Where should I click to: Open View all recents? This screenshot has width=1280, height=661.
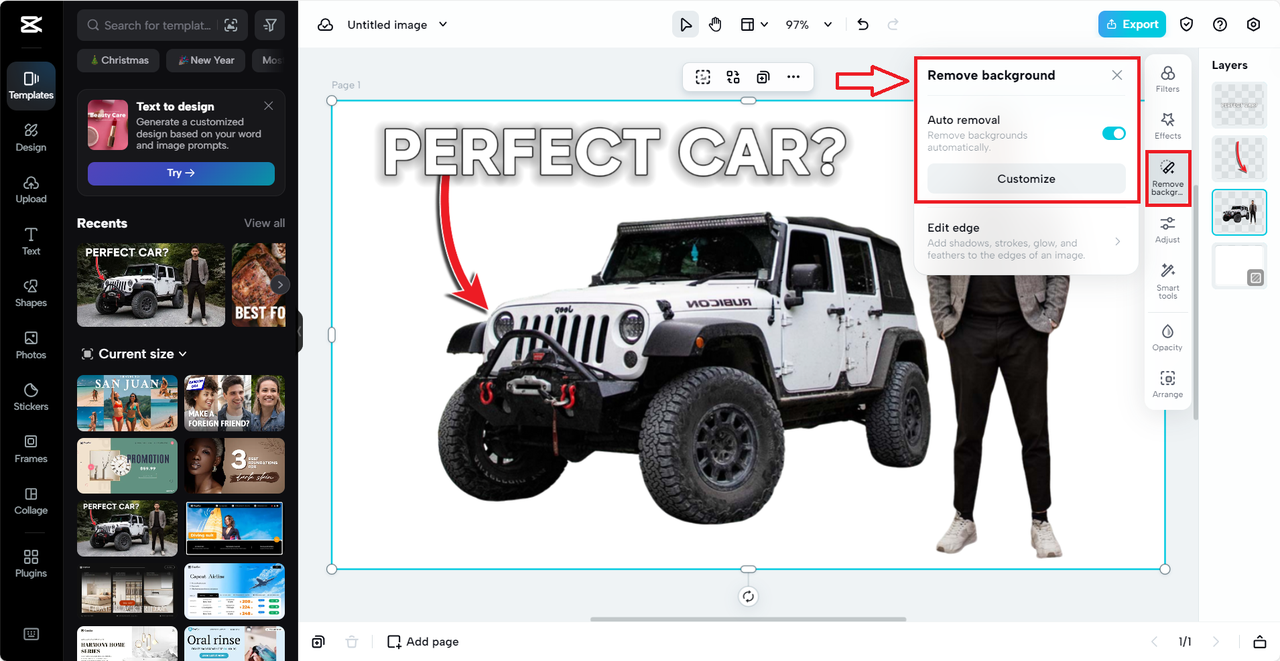(264, 223)
